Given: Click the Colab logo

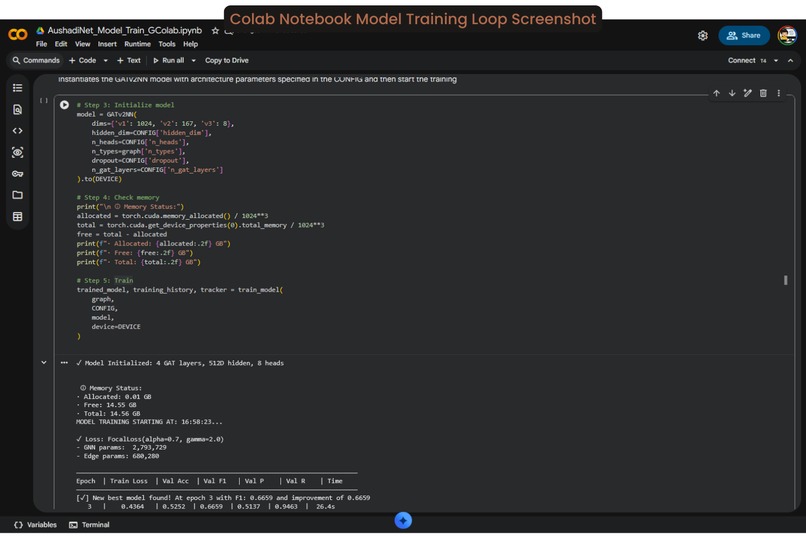Looking at the screenshot, I should [x=17, y=34].
